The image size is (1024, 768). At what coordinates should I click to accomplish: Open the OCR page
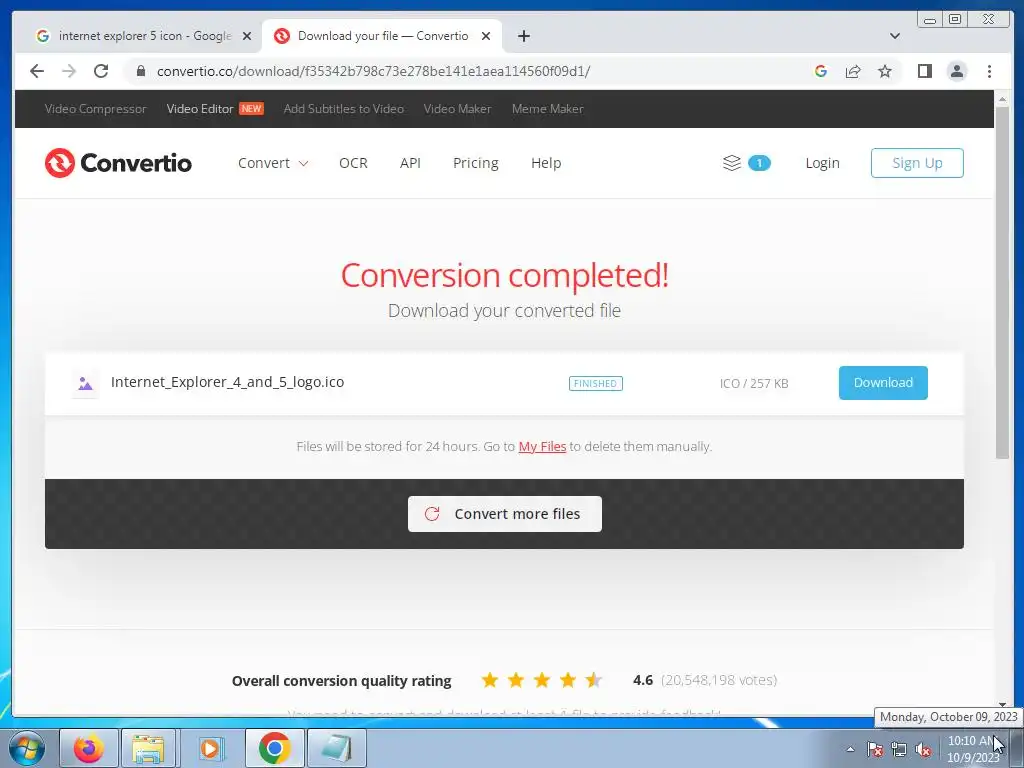353,163
